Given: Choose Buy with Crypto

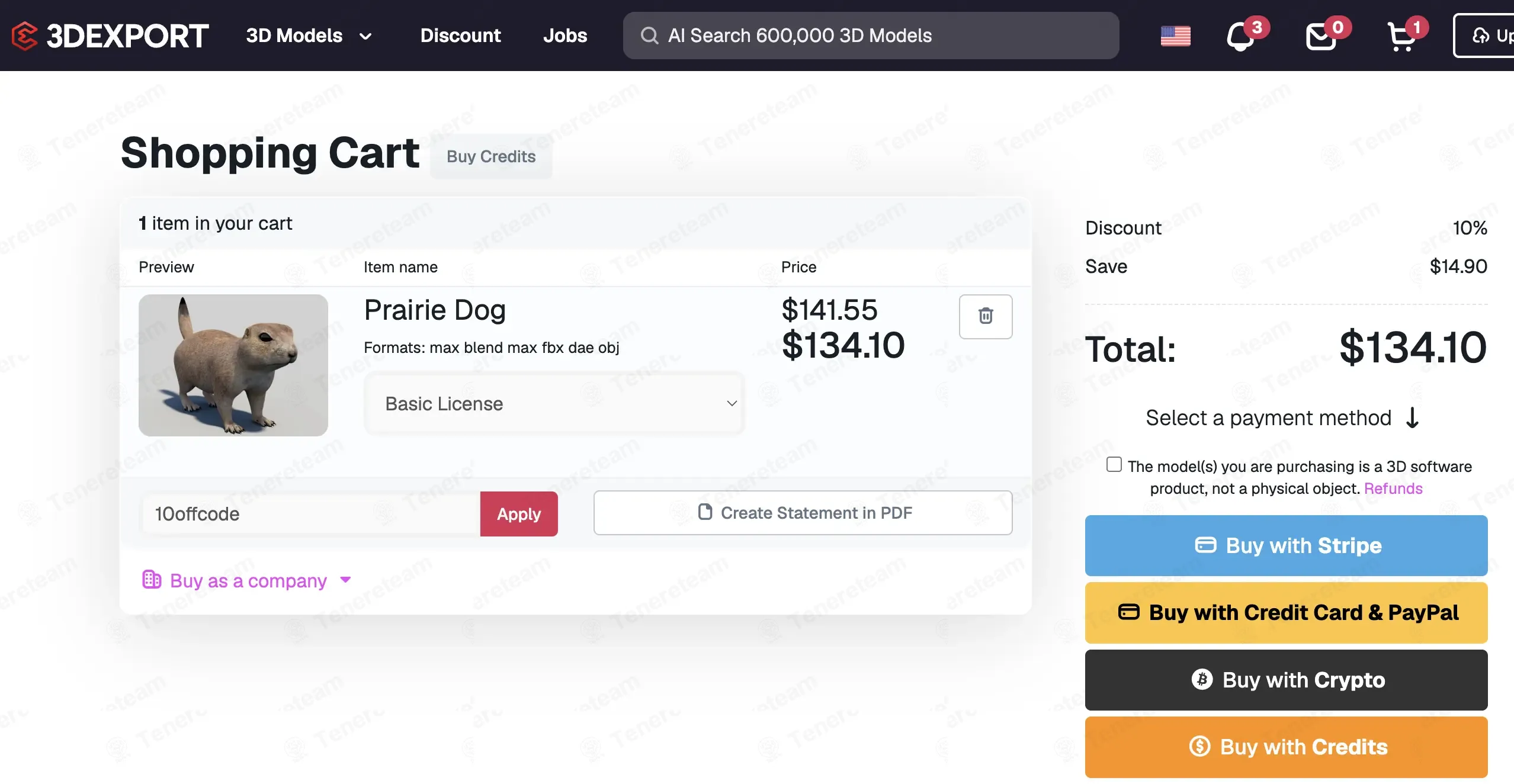Looking at the screenshot, I should (x=1287, y=680).
